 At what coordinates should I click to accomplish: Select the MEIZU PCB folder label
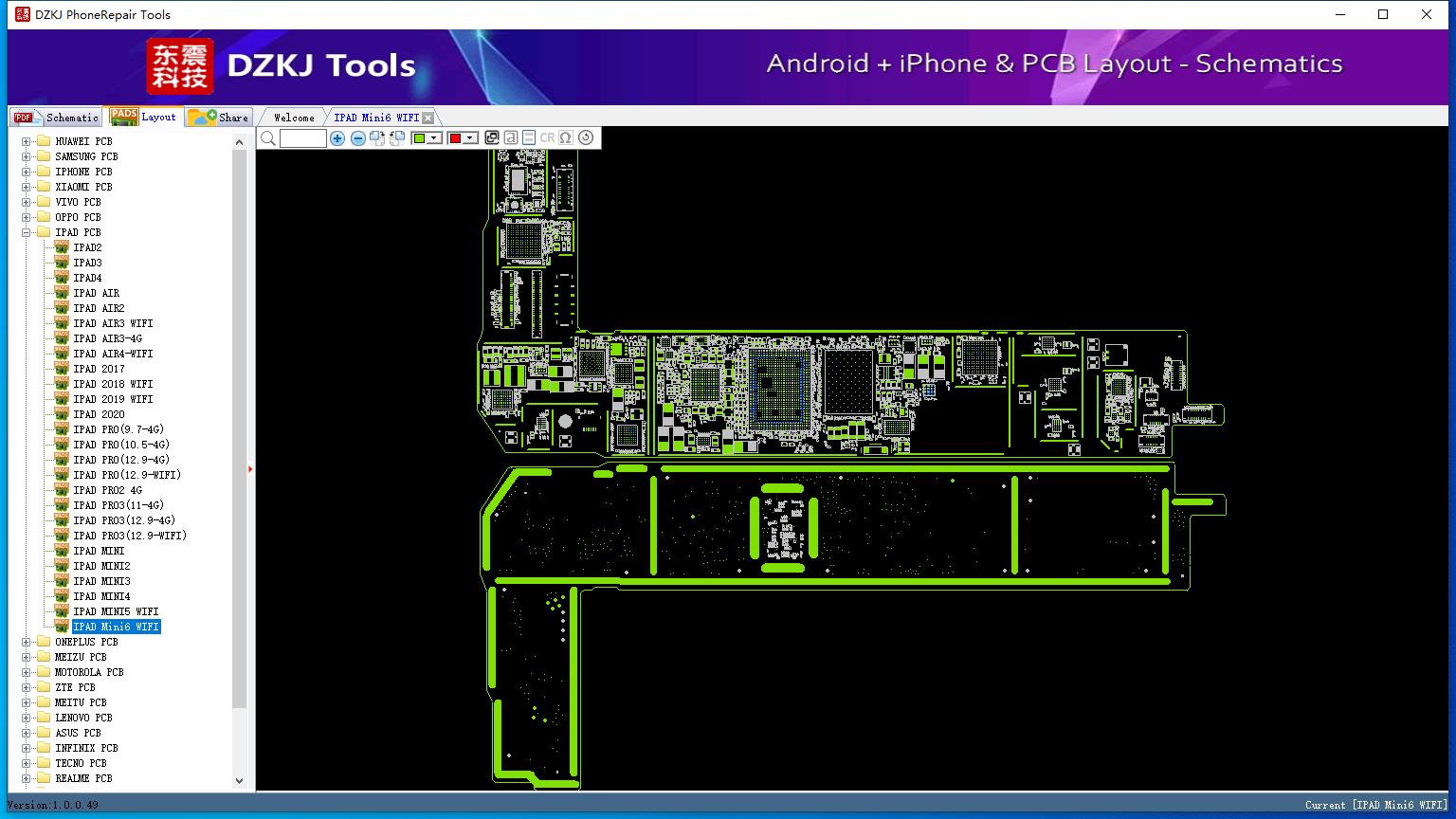pos(81,657)
